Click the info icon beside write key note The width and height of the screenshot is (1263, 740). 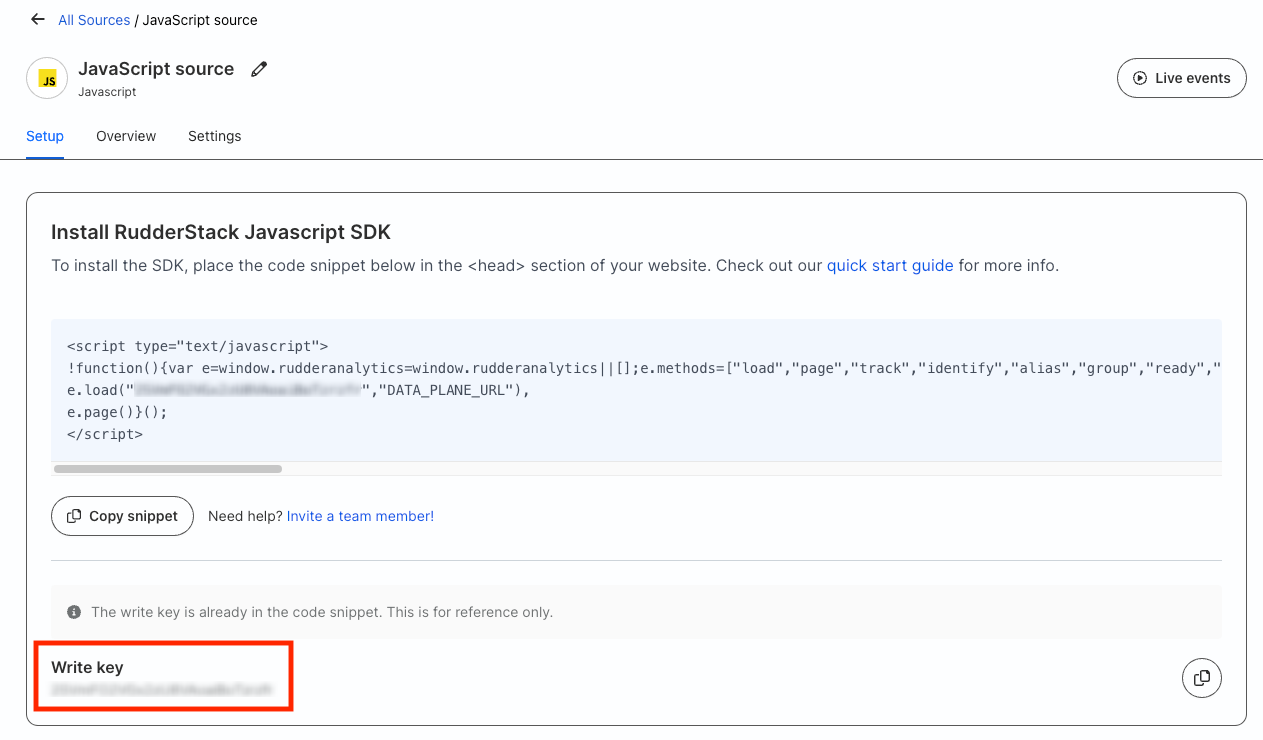click(x=74, y=612)
